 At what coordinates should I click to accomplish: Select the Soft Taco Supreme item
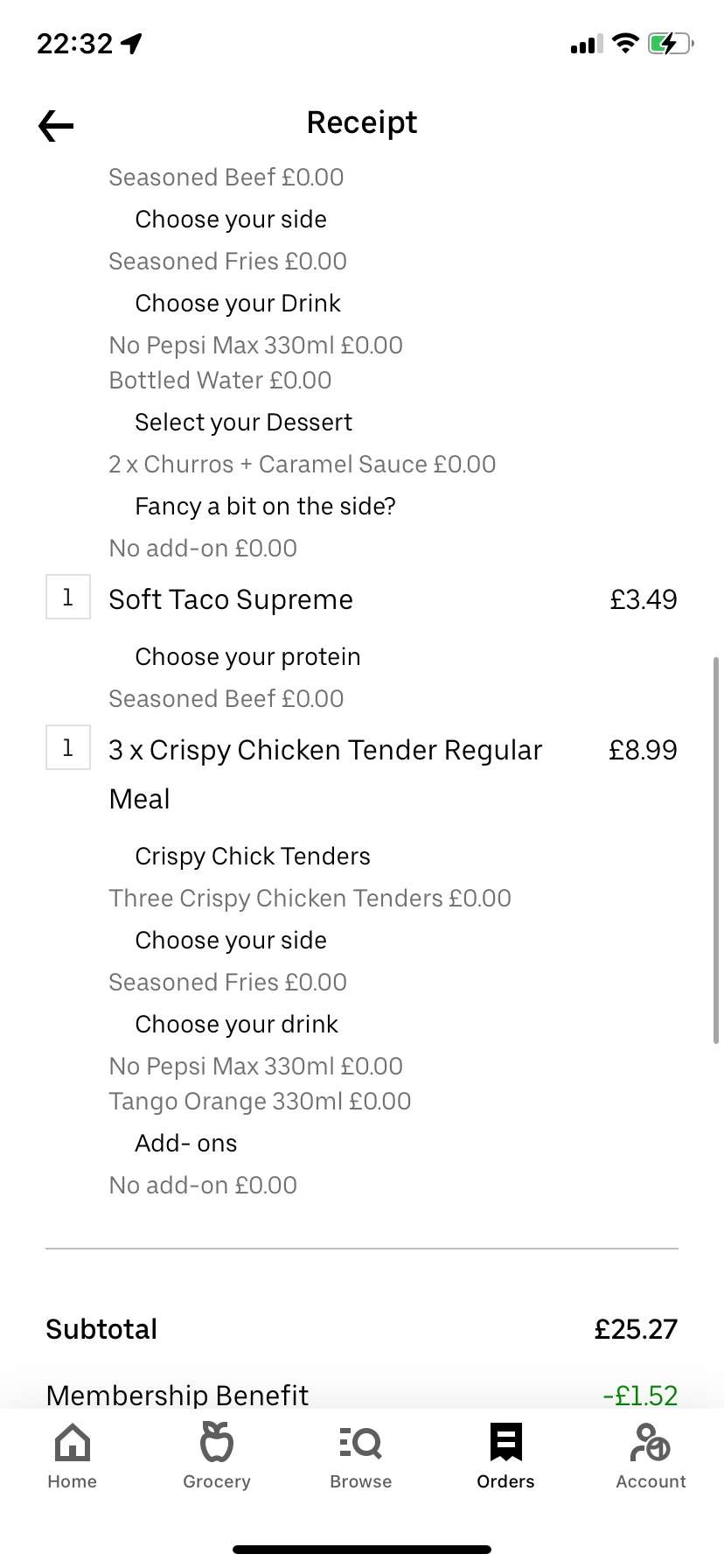tap(231, 599)
